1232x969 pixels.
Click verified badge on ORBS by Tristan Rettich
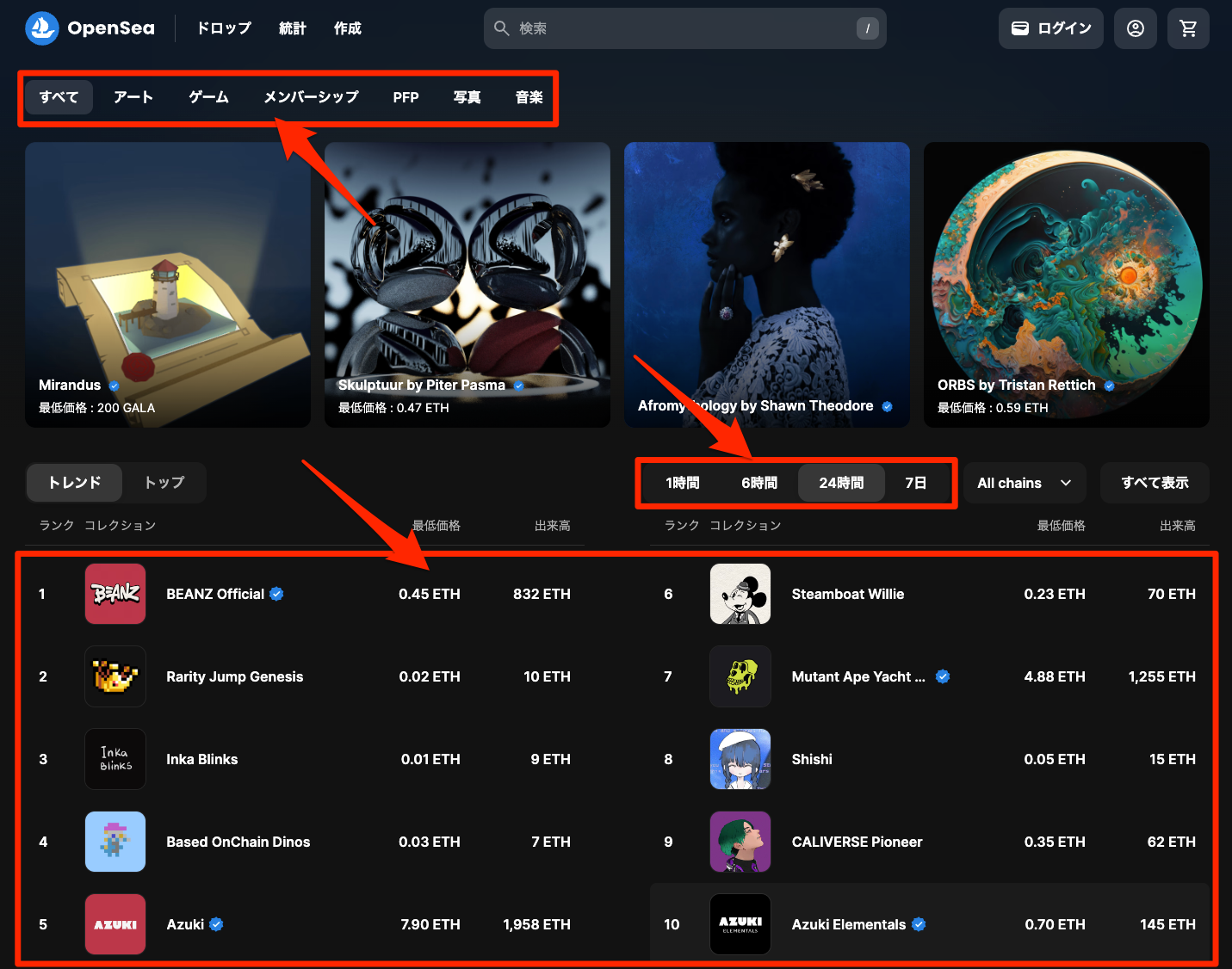point(1109,386)
